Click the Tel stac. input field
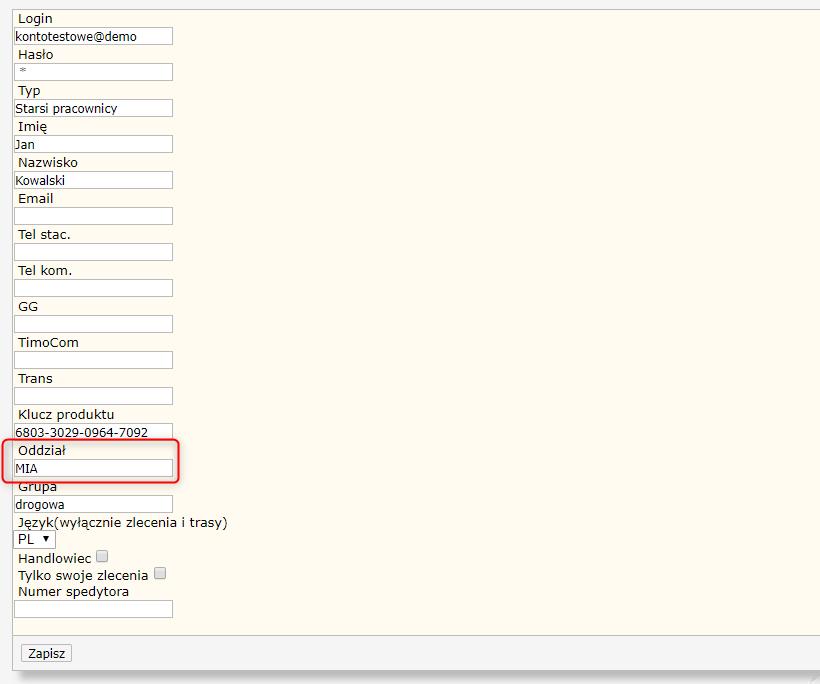This screenshot has height=684, width=820. coord(93,252)
